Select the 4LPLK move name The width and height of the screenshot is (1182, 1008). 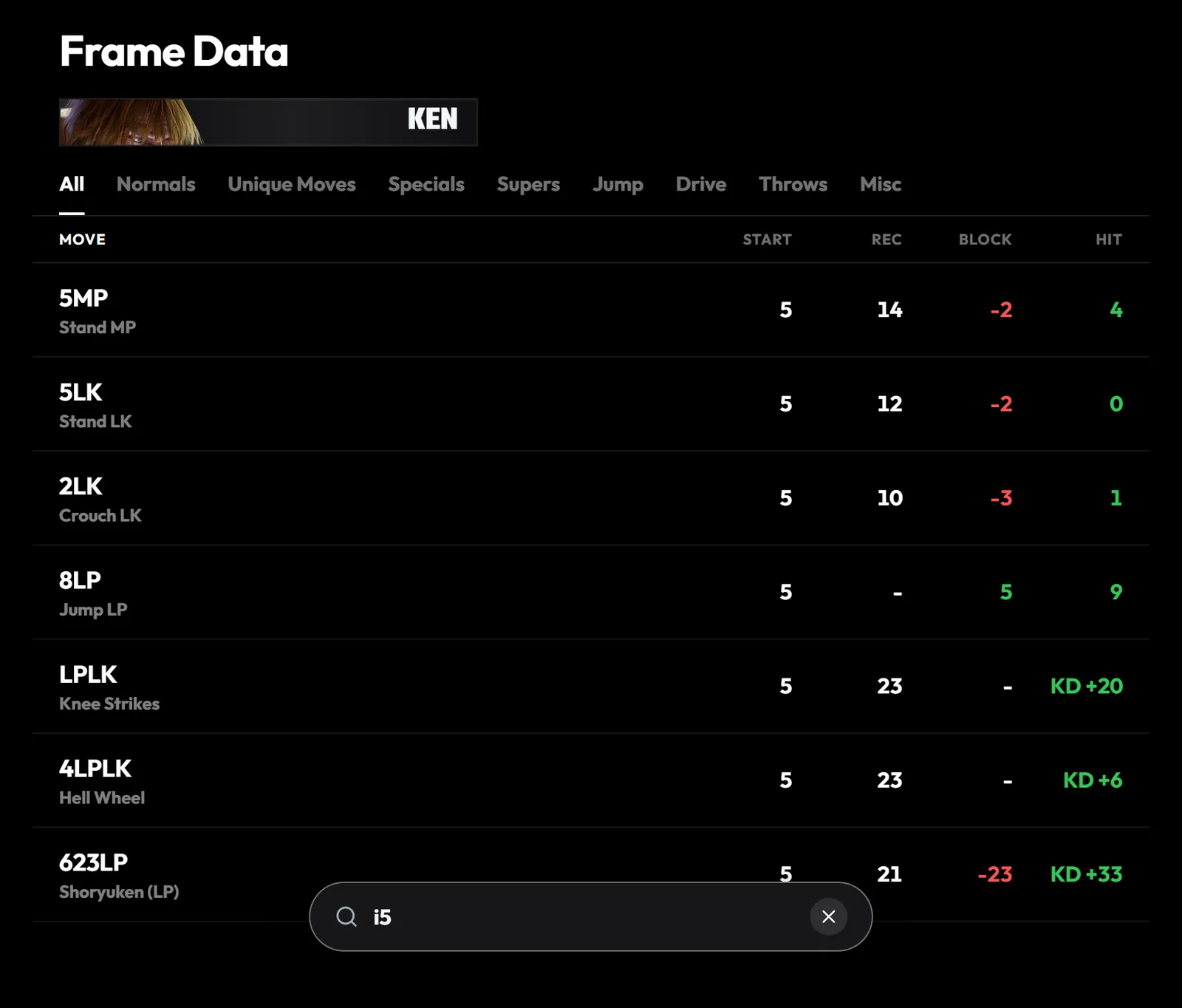95,769
